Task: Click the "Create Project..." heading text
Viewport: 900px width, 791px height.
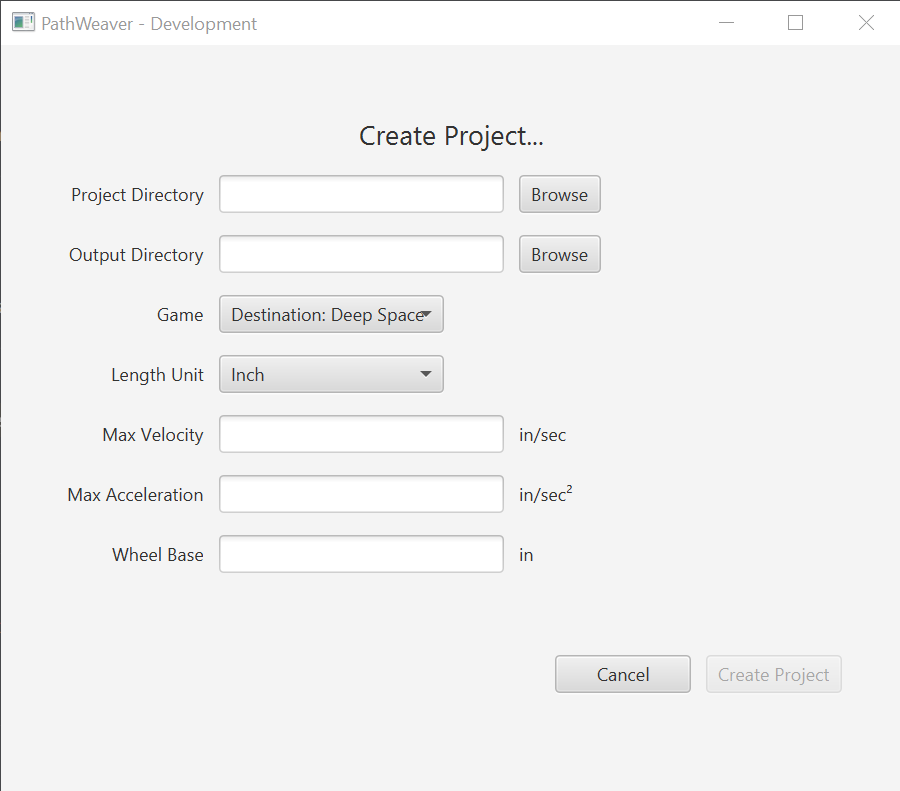Action: point(451,136)
